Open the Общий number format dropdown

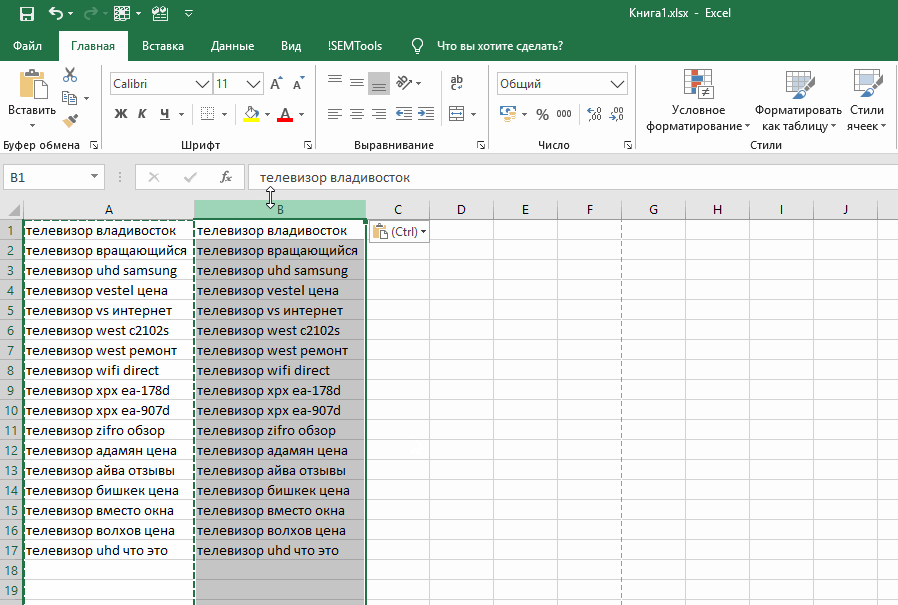(617, 84)
